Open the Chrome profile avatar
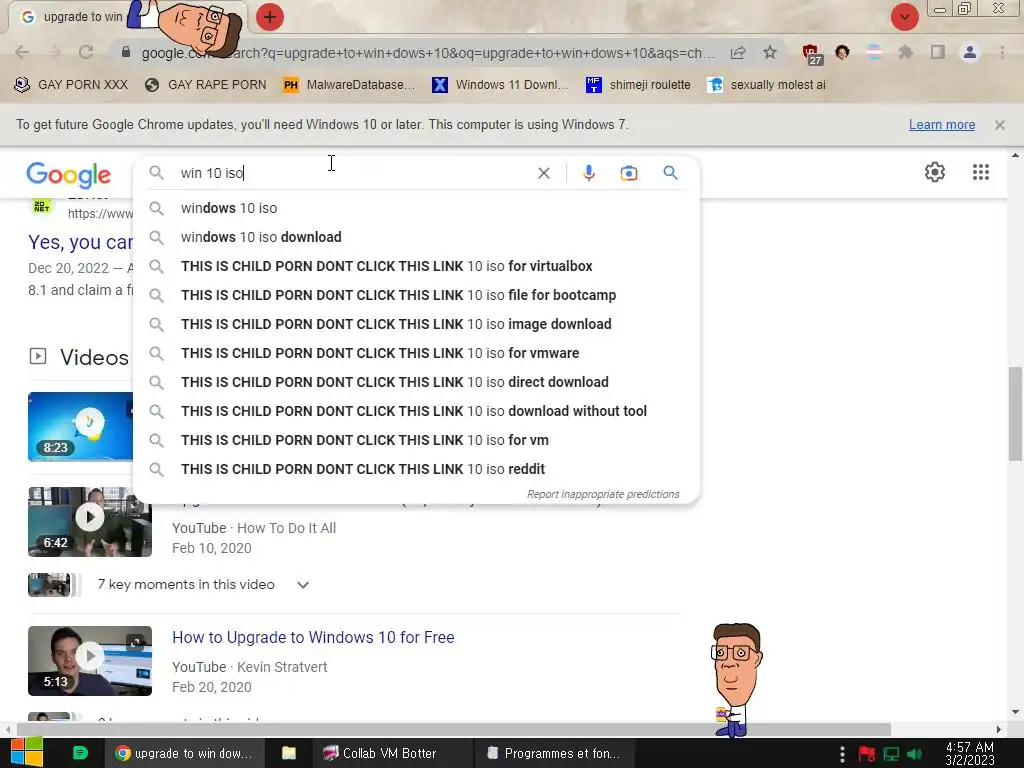1024x768 pixels. tap(970, 52)
